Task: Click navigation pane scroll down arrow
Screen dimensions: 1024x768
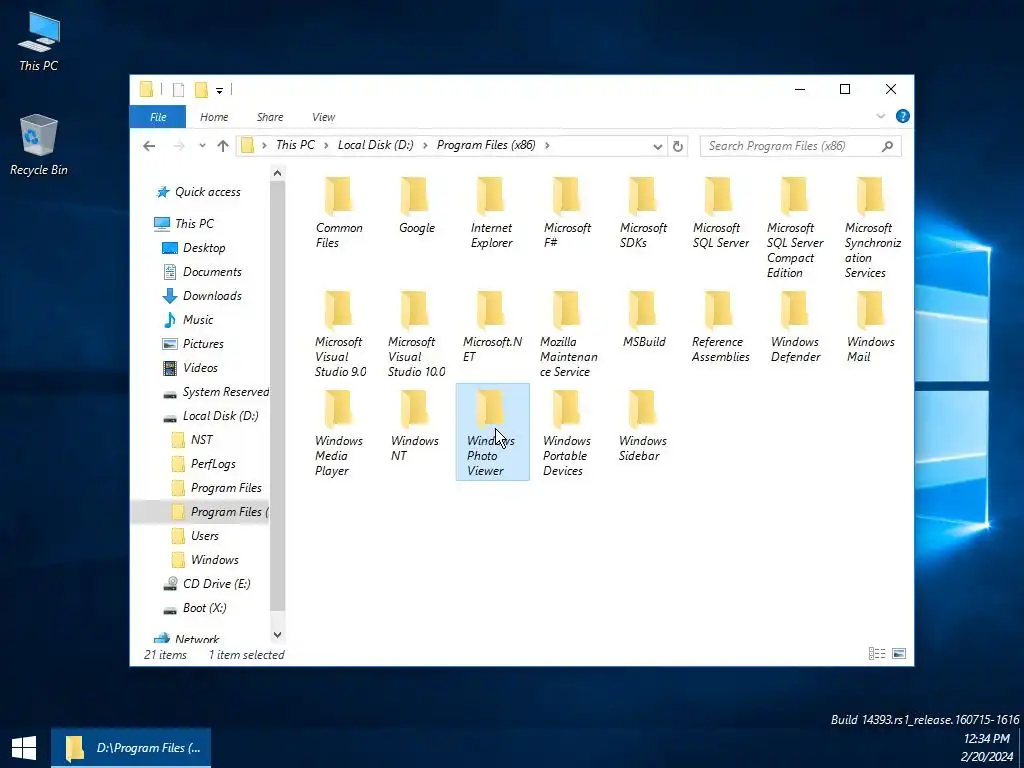Action: click(x=278, y=635)
